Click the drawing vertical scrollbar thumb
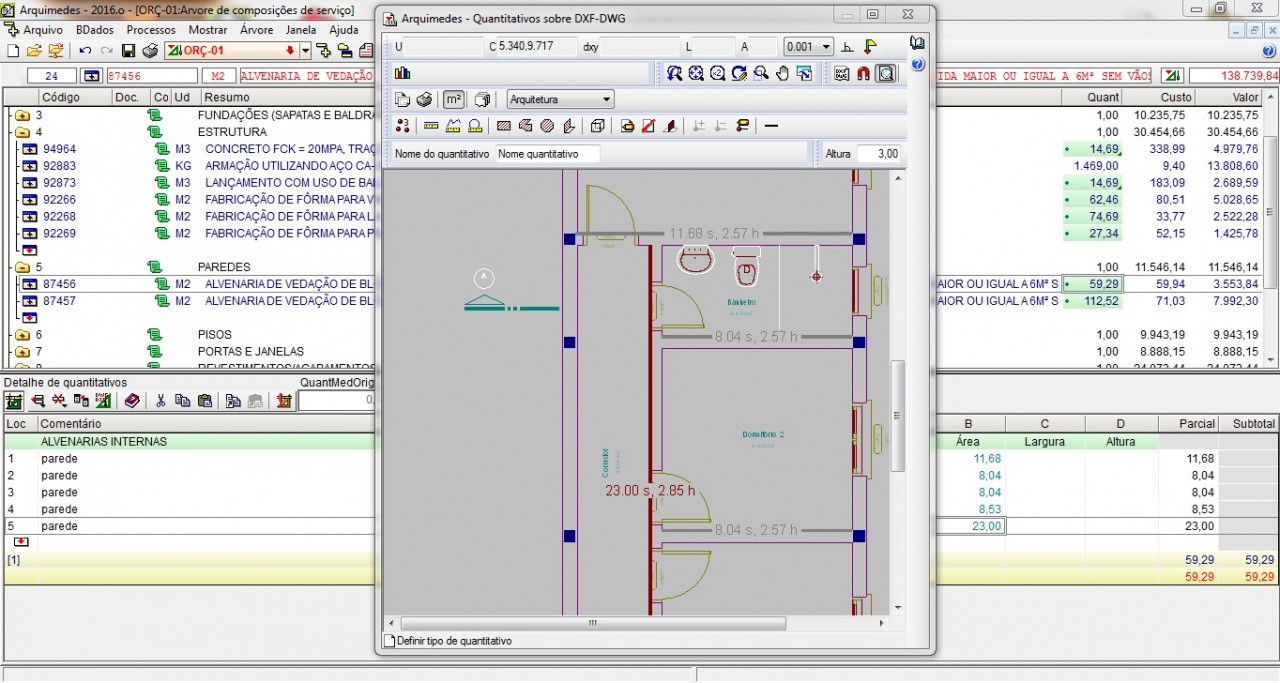This screenshot has width=1280, height=683. (897, 416)
